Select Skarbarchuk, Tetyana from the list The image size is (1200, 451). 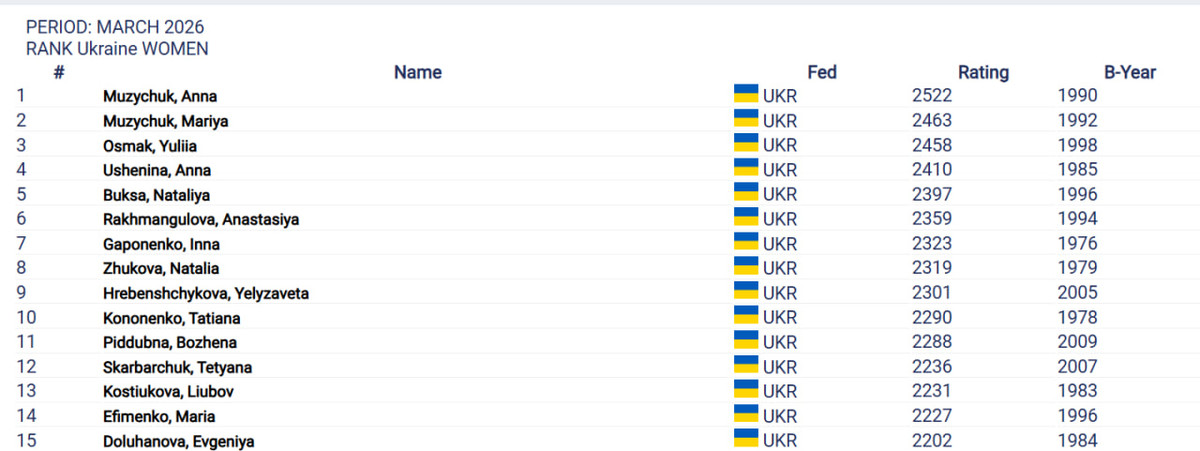coord(175,367)
